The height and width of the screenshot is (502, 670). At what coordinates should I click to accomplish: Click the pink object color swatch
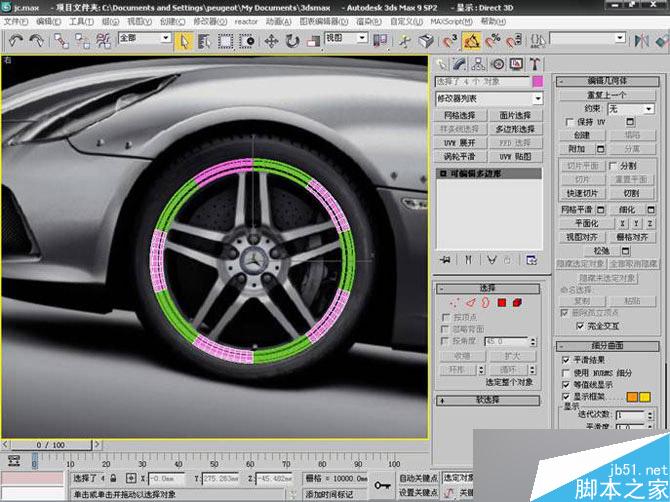tap(538, 82)
